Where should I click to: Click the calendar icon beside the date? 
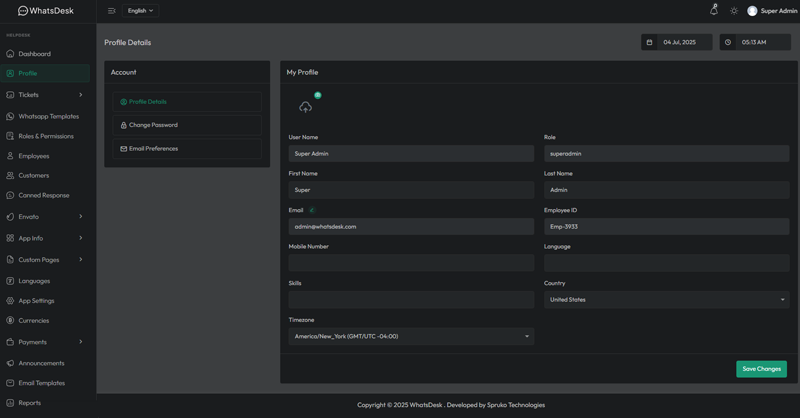pos(649,42)
